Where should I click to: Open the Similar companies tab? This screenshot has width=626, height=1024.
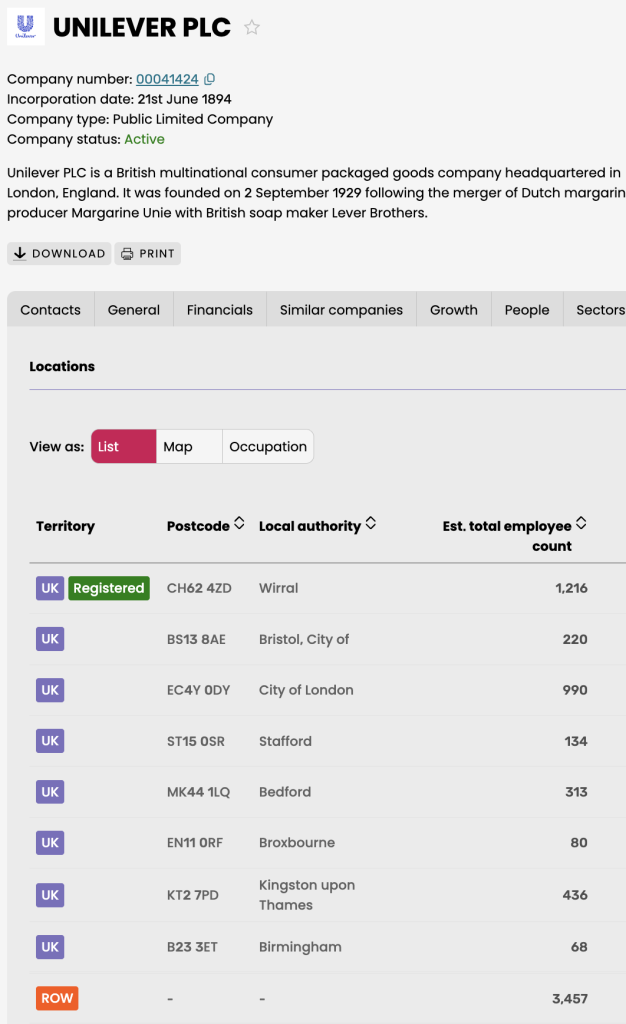[x=341, y=310]
